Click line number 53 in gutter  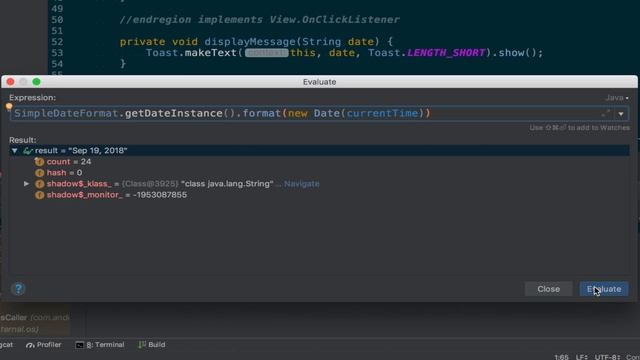57,53
